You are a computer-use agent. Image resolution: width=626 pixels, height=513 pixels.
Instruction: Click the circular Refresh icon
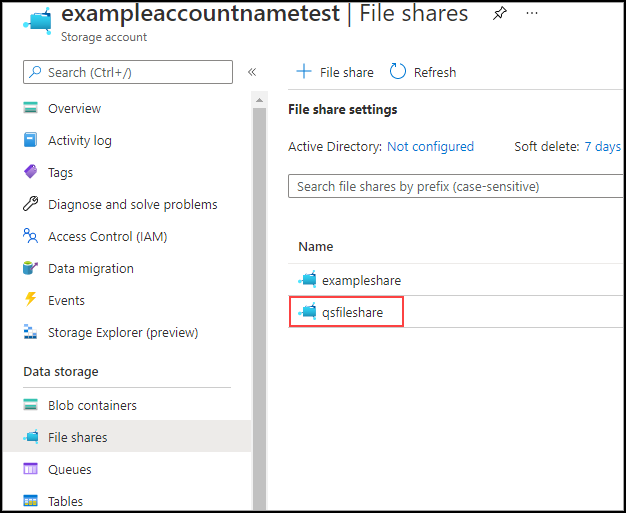(x=398, y=72)
